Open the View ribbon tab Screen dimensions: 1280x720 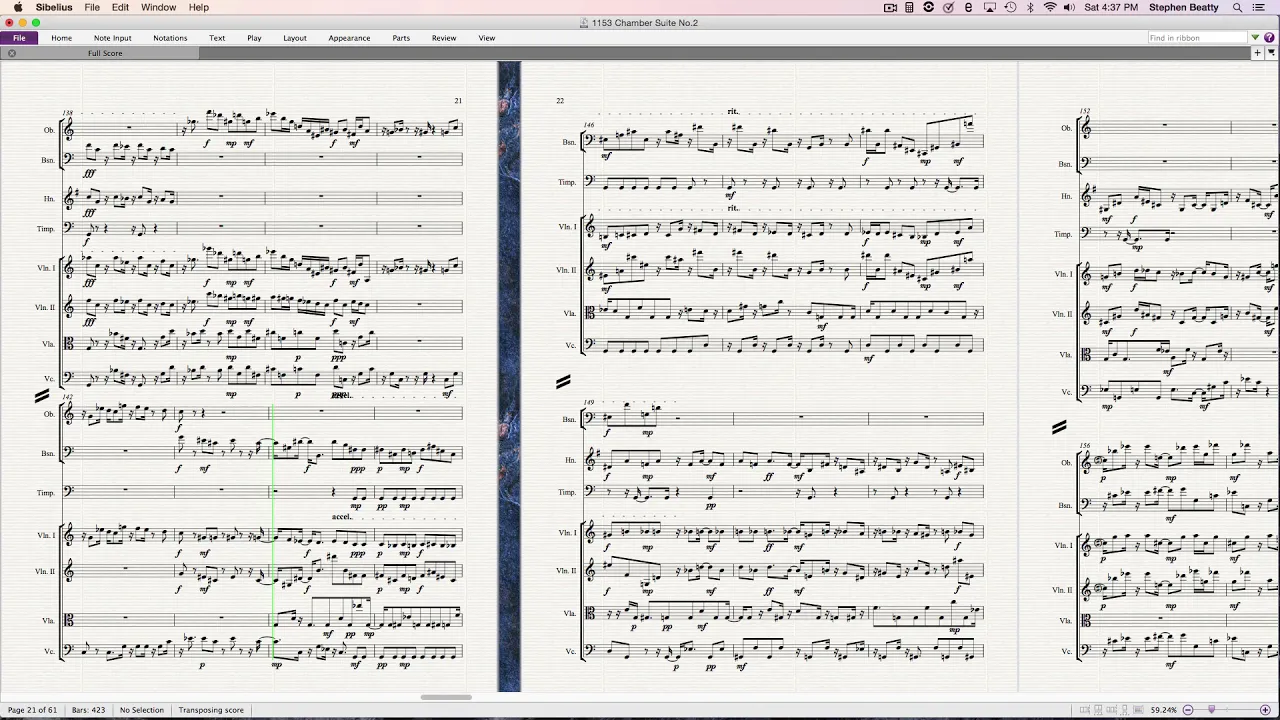487,38
